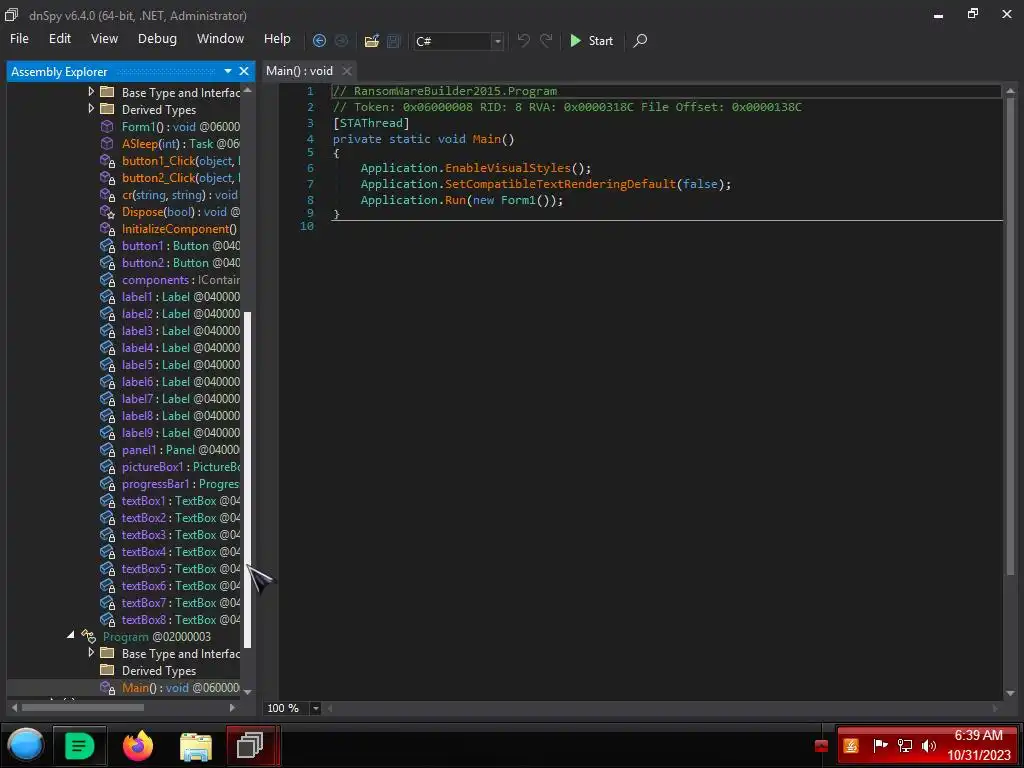Click the label1 field icon
1024x768 pixels.
[107, 296]
